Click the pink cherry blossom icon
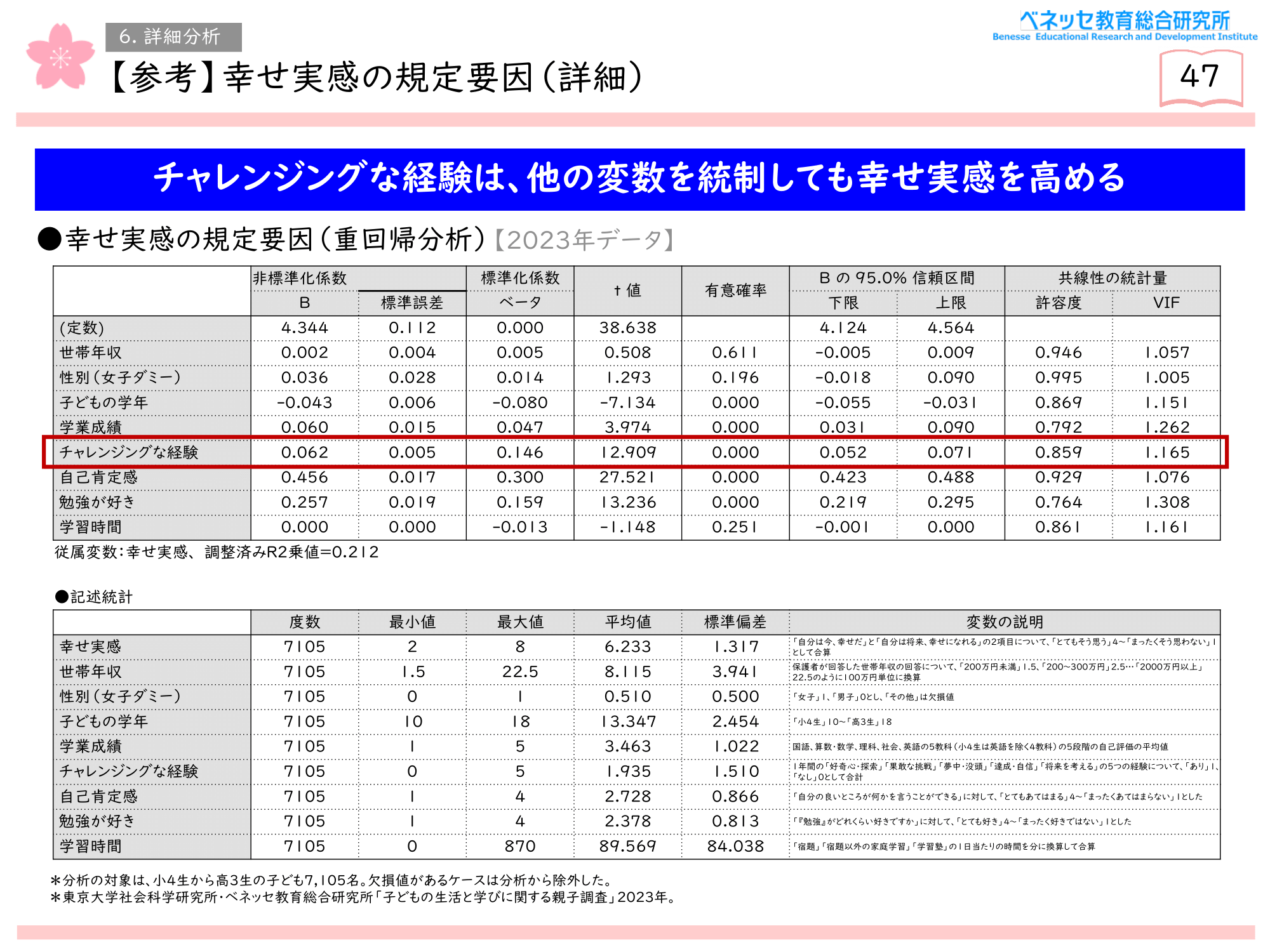This screenshot has height=952, width=1270. tap(60, 57)
